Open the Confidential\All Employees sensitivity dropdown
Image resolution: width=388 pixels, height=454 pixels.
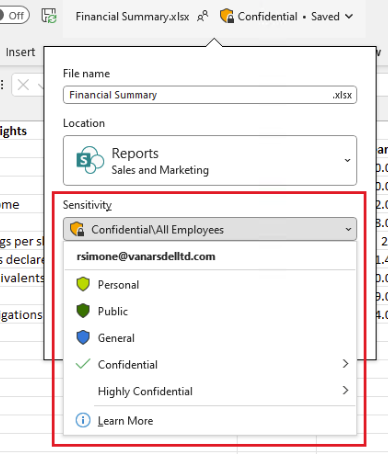[210, 229]
